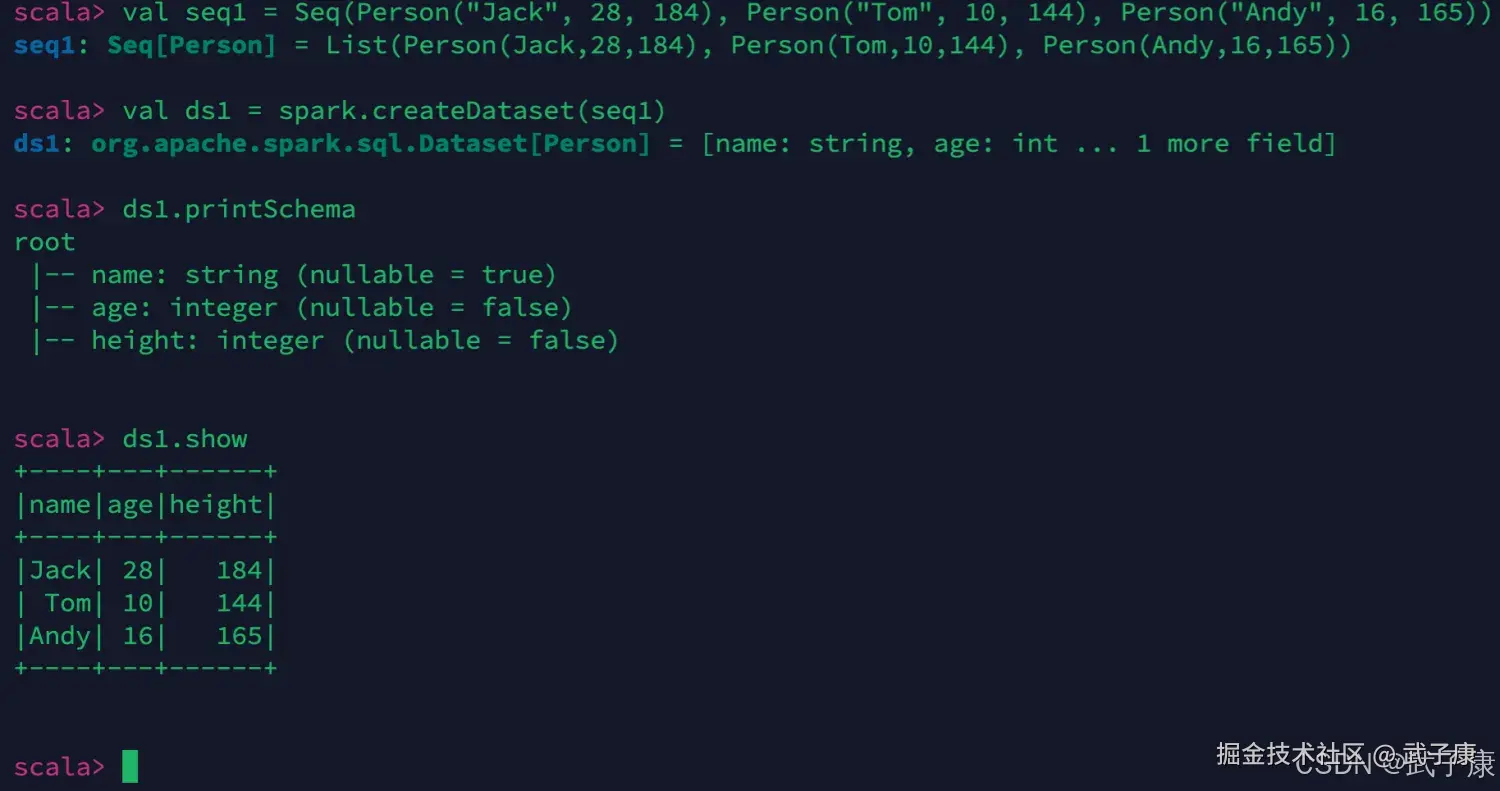Click the ds1.printSchema command
1500x791 pixels.
click(x=239, y=210)
